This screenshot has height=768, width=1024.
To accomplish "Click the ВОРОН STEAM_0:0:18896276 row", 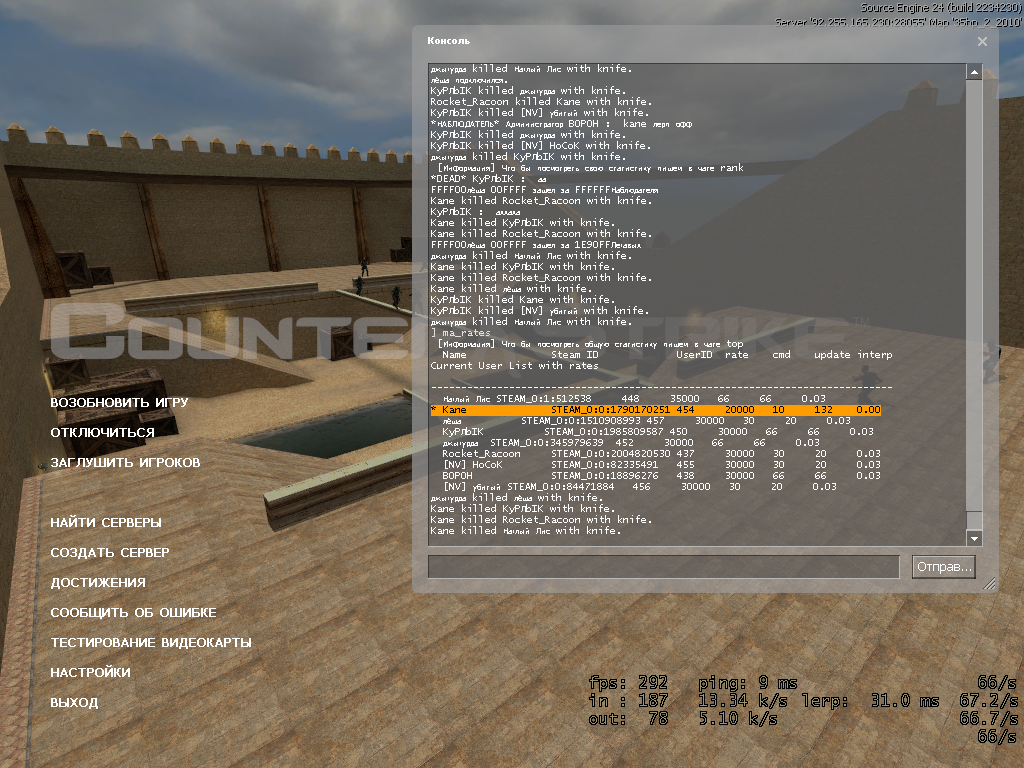I will click(x=661, y=475).
